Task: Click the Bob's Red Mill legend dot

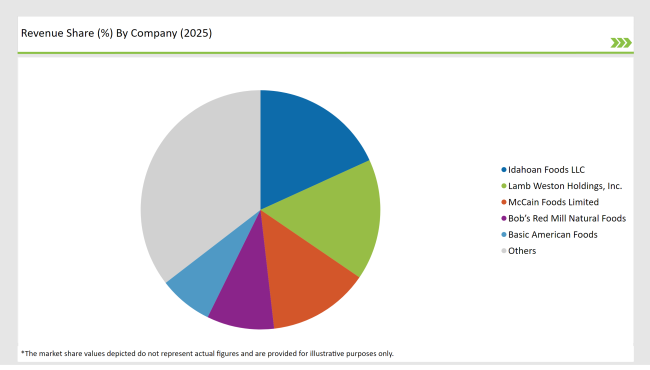Action: coord(504,218)
